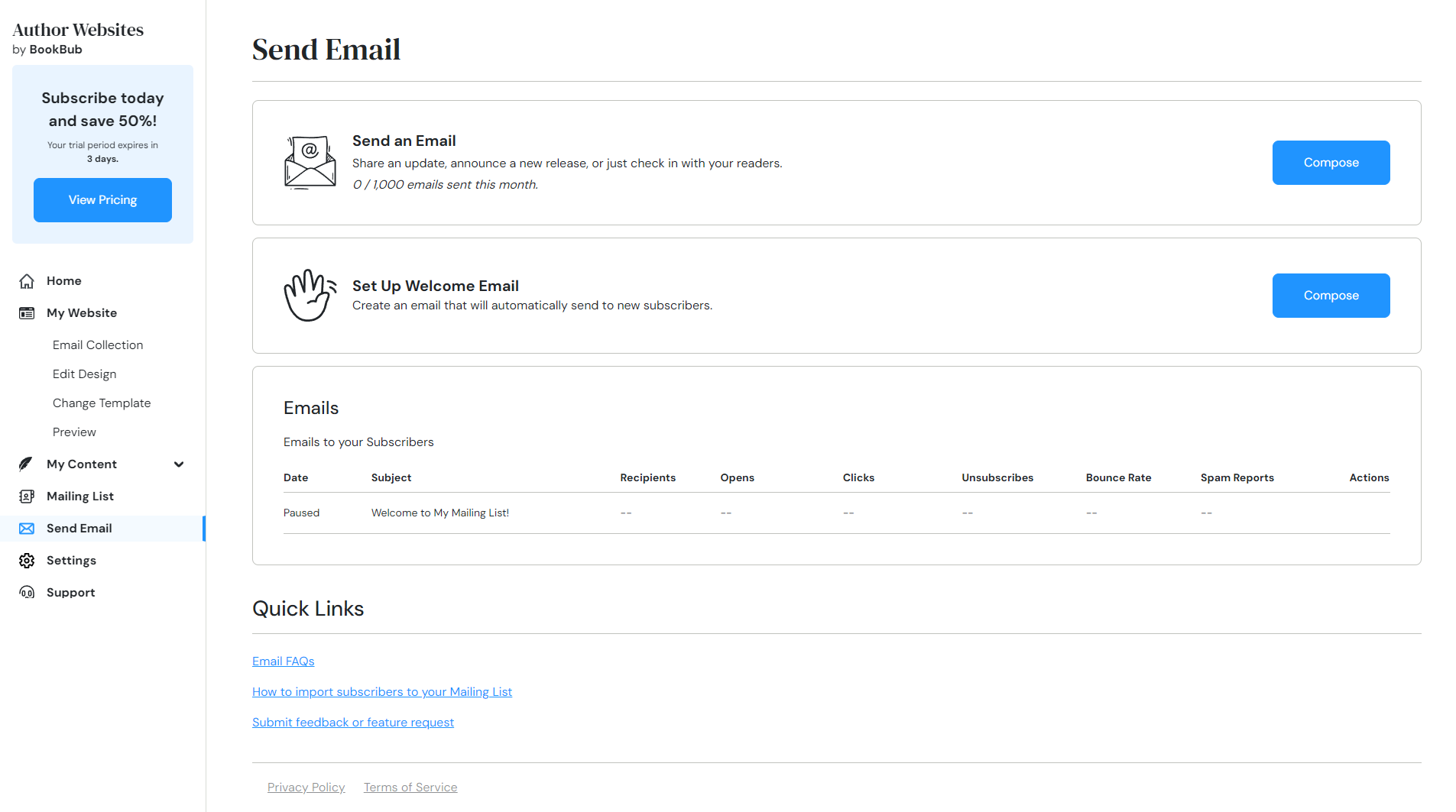This screenshot has width=1456, height=812.
Task: Click the envelope illustration beside Send an Email
Action: click(310, 163)
